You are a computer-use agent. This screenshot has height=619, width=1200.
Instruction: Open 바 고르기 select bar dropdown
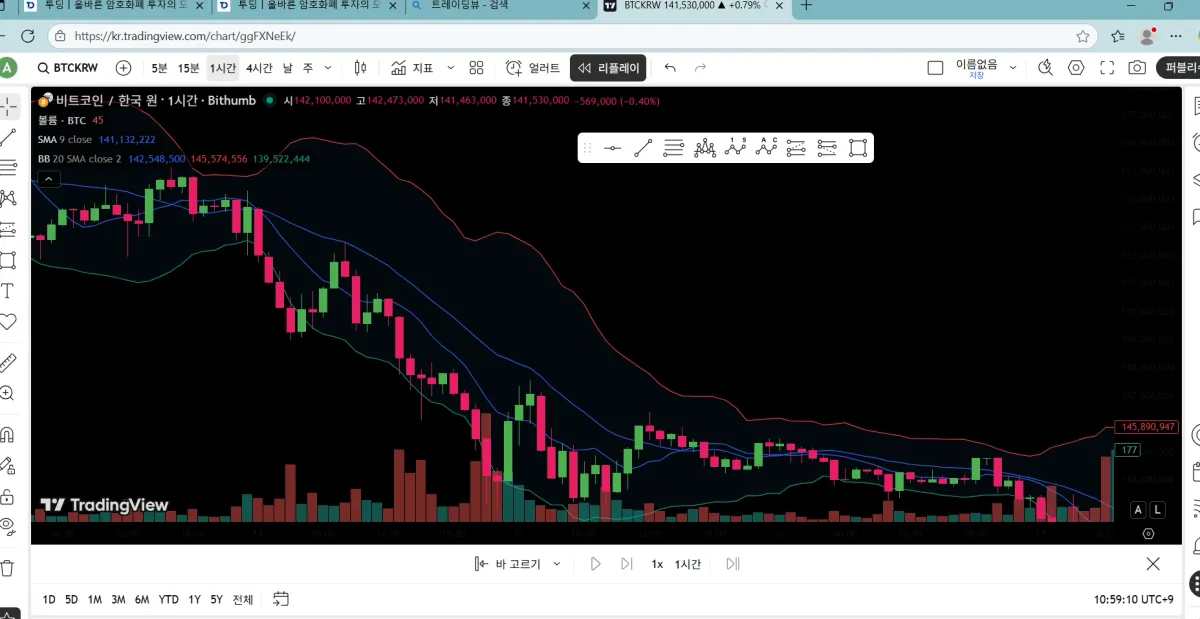(x=518, y=564)
